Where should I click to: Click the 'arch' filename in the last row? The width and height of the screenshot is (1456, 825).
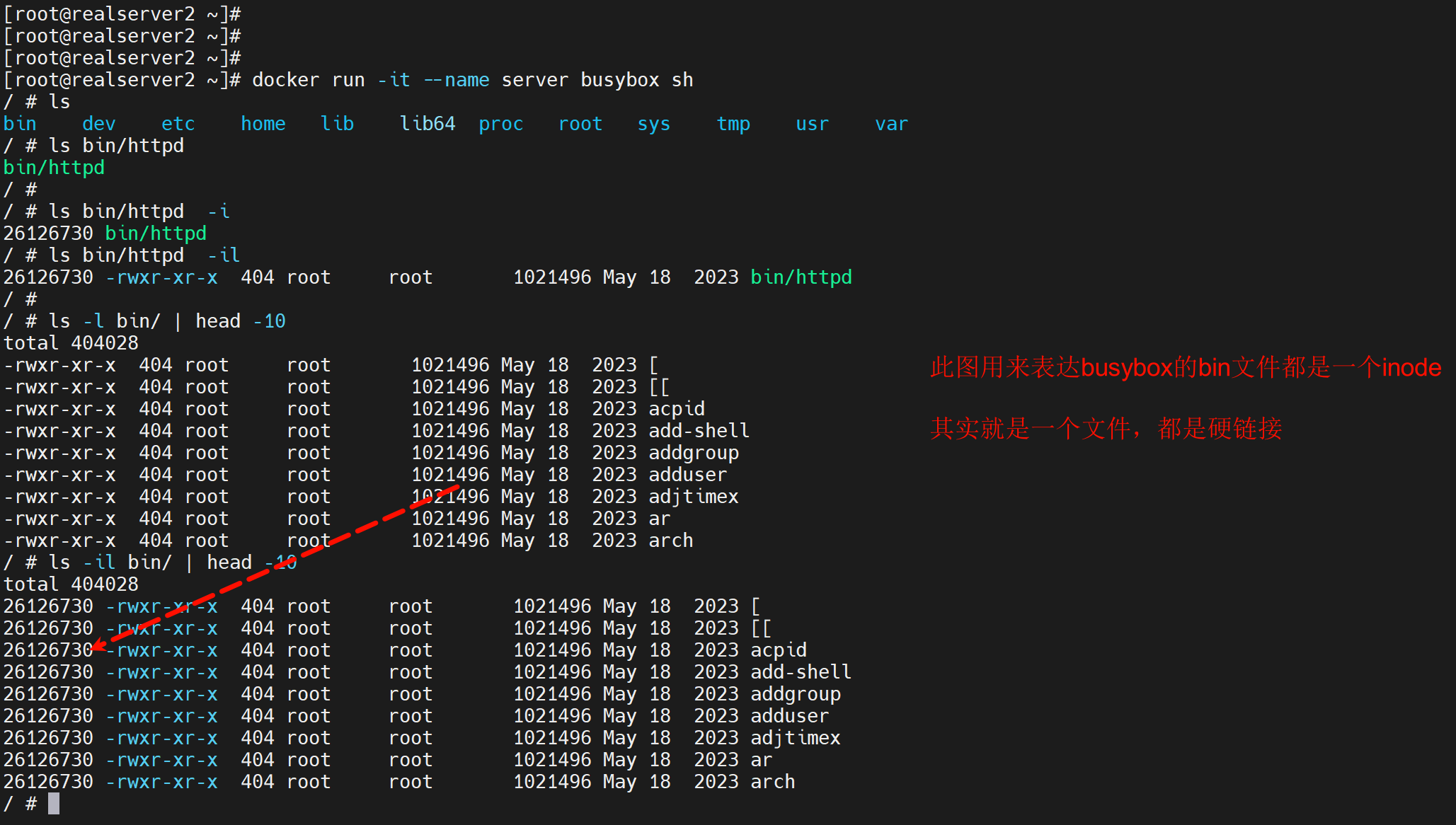click(772, 782)
